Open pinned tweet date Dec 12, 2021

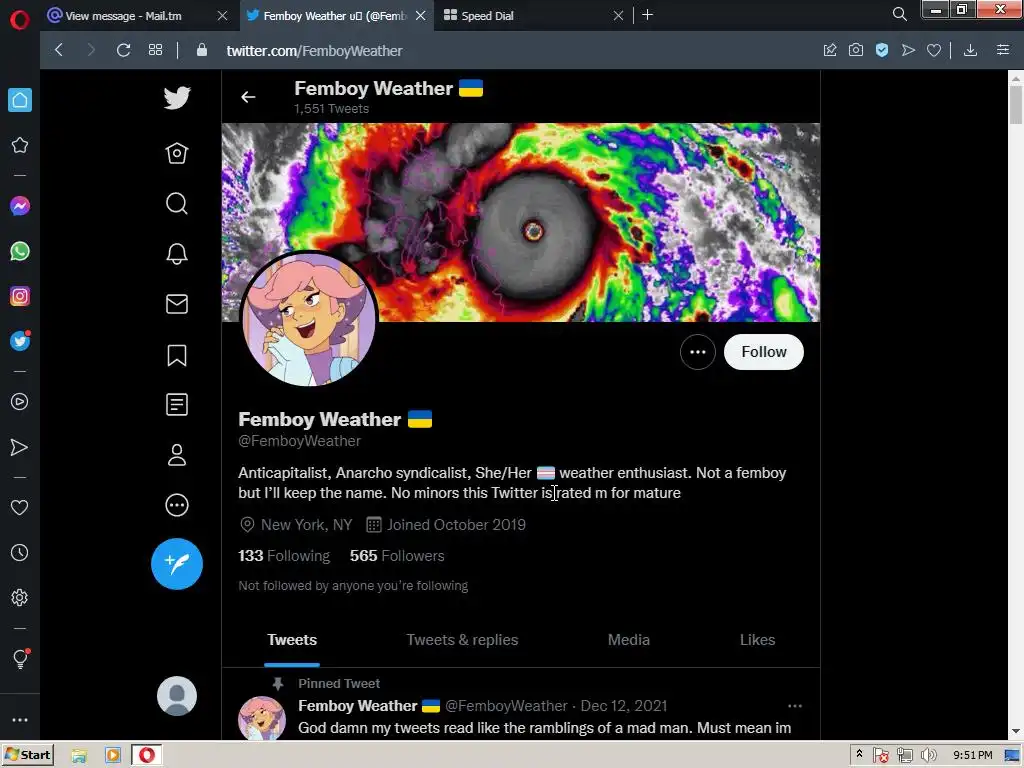pyautogui.click(x=624, y=706)
